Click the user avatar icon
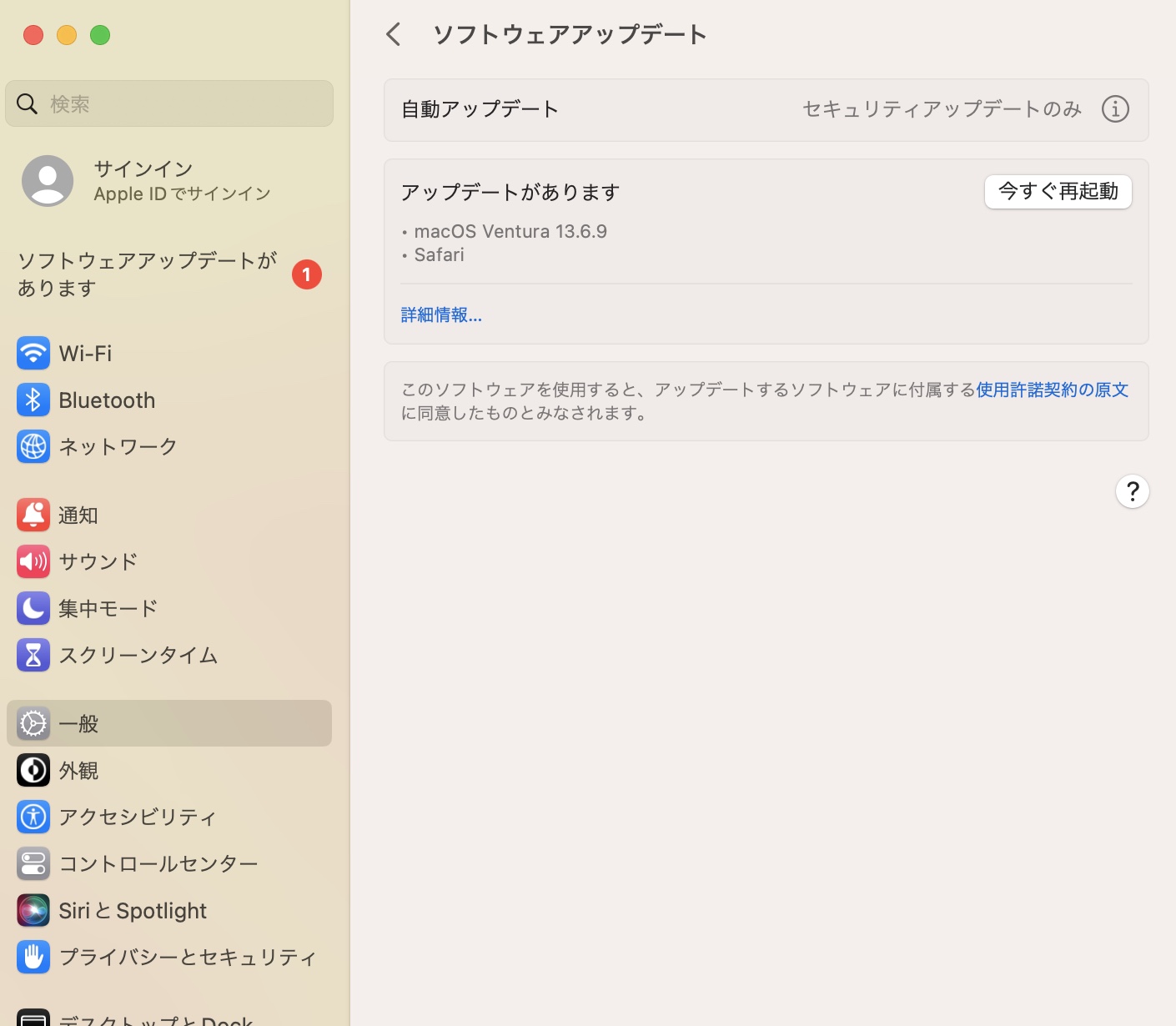This screenshot has width=1176, height=1026. click(48, 181)
